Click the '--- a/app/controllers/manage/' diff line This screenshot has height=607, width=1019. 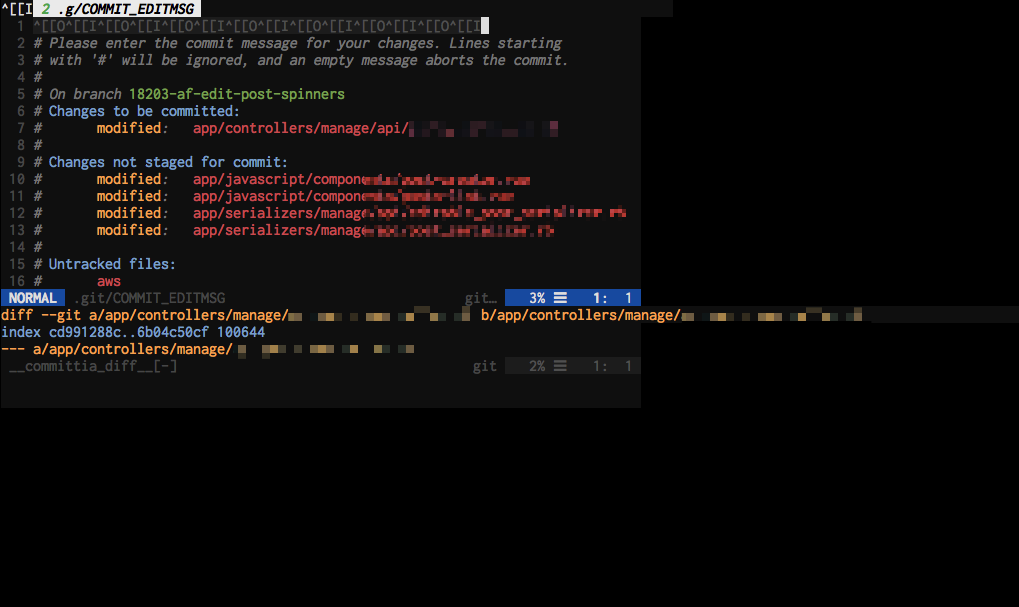click(208, 349)
